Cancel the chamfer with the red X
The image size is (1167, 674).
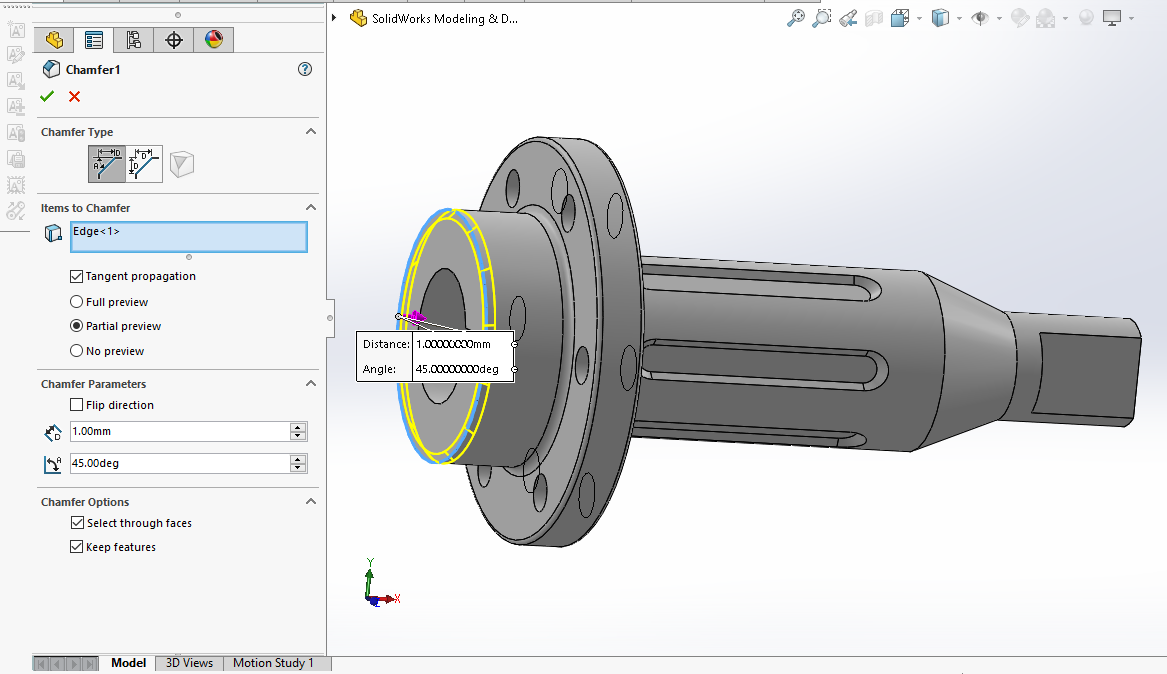pyautogui.click(x=74, y=96)
